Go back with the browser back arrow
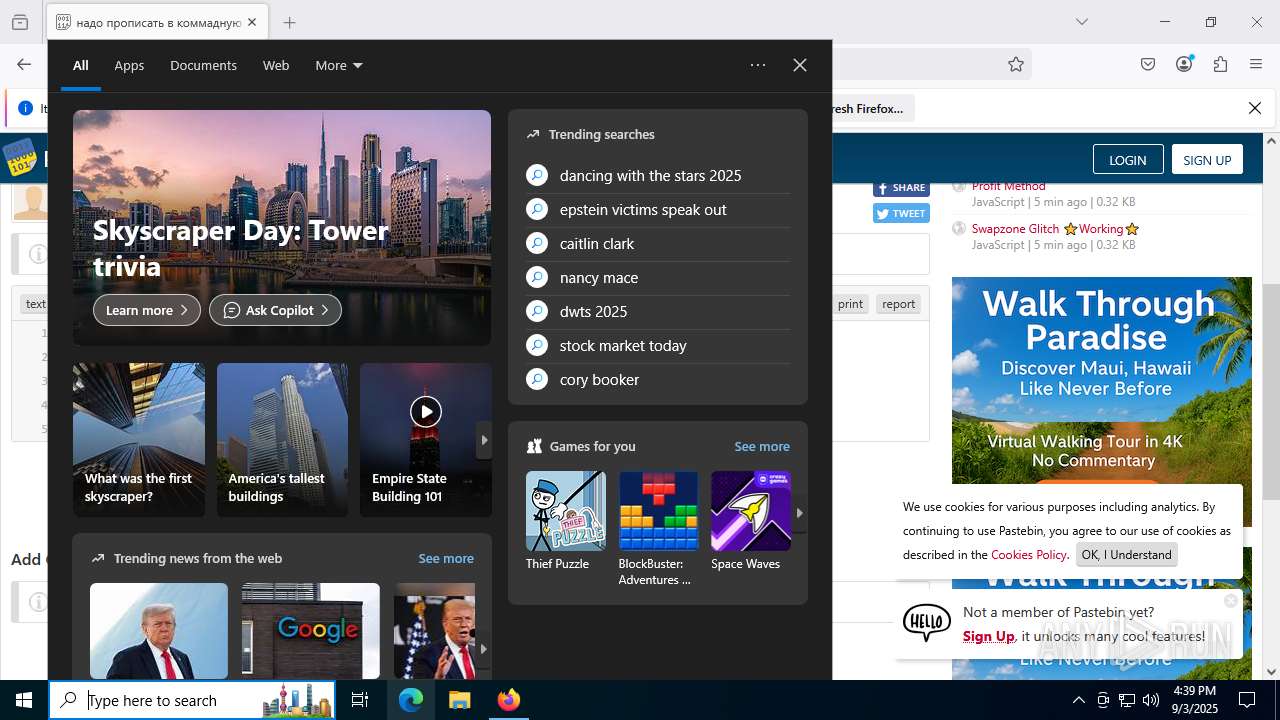This screenshot has height=720, width=1280. click(x=24, y=64)
